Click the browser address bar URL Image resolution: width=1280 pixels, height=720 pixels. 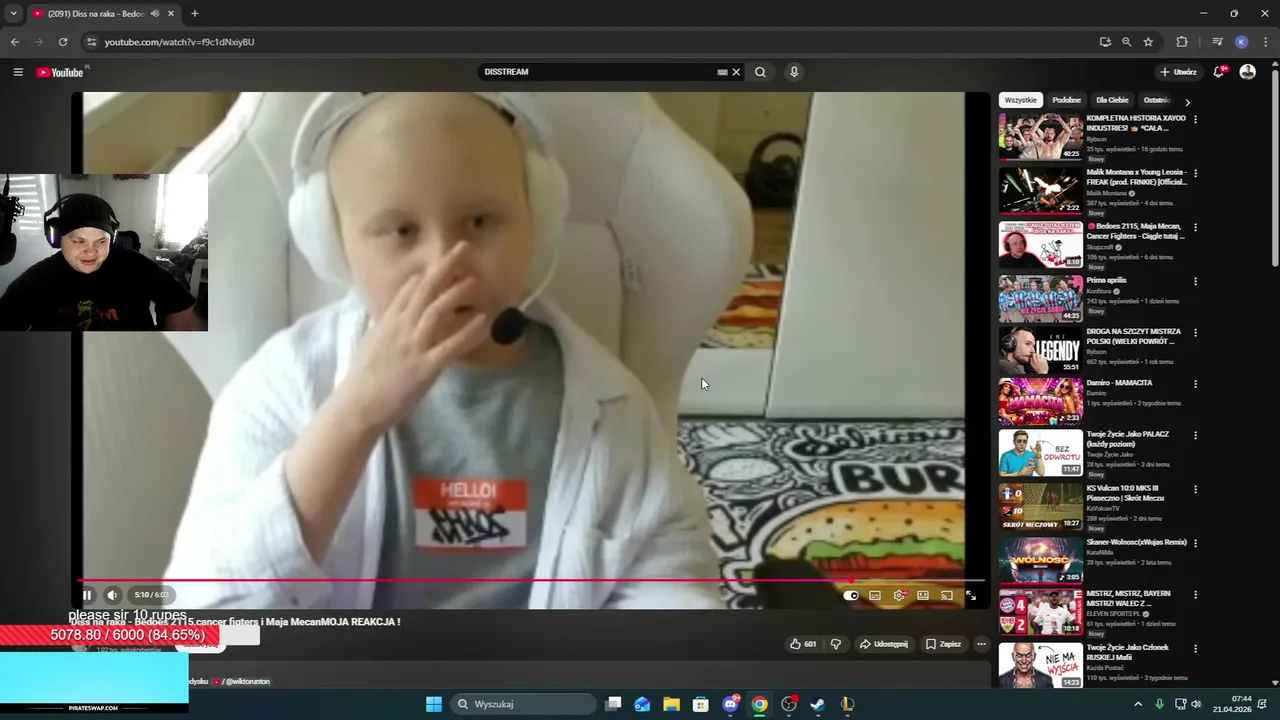pyautogui.click(x=180, y=42)
